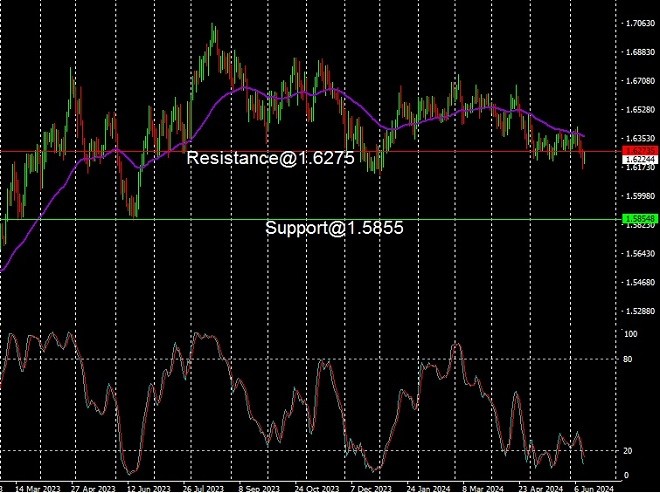Click the 1.61730 price axis label
The height and width of the screenshot is (493, 660).
[640, 167]
